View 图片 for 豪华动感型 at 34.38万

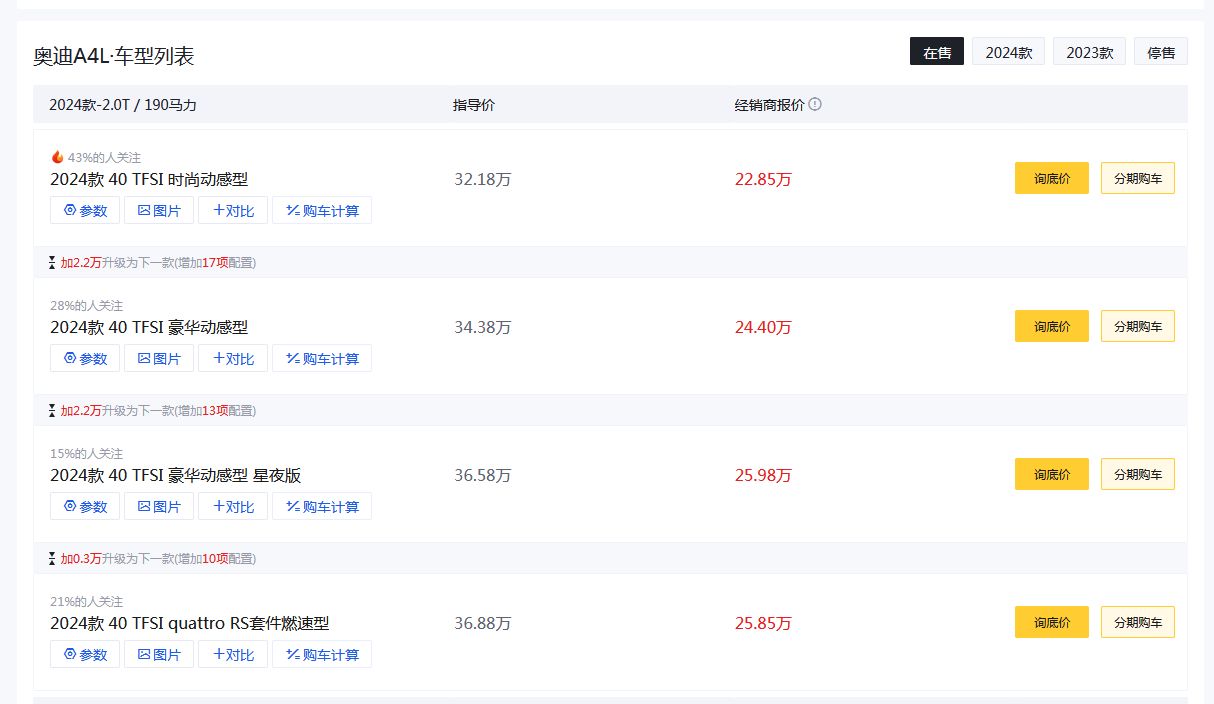tap(159, 358)
